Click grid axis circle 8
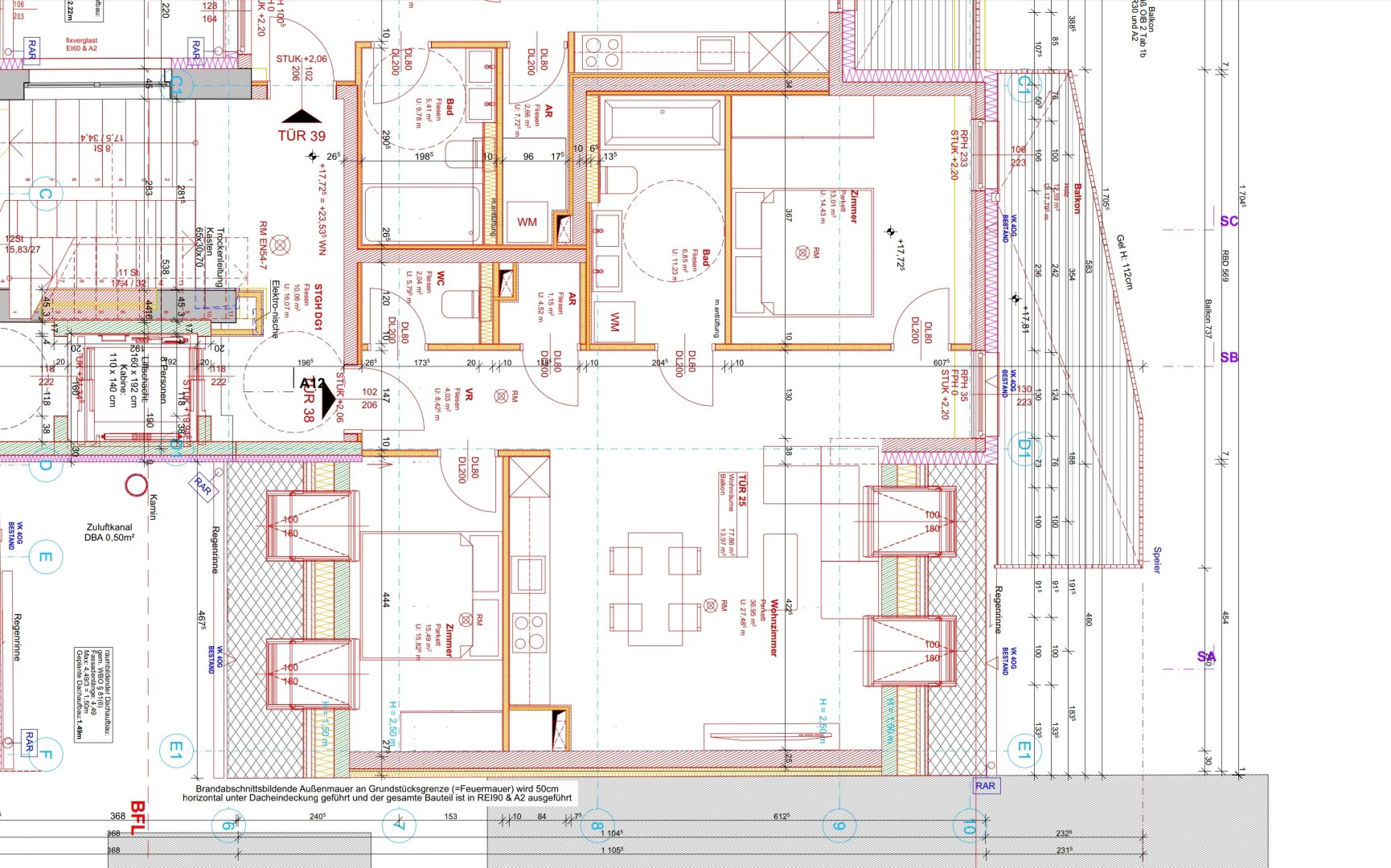This screenshot has width=1391, height=868. coord(596,825)
